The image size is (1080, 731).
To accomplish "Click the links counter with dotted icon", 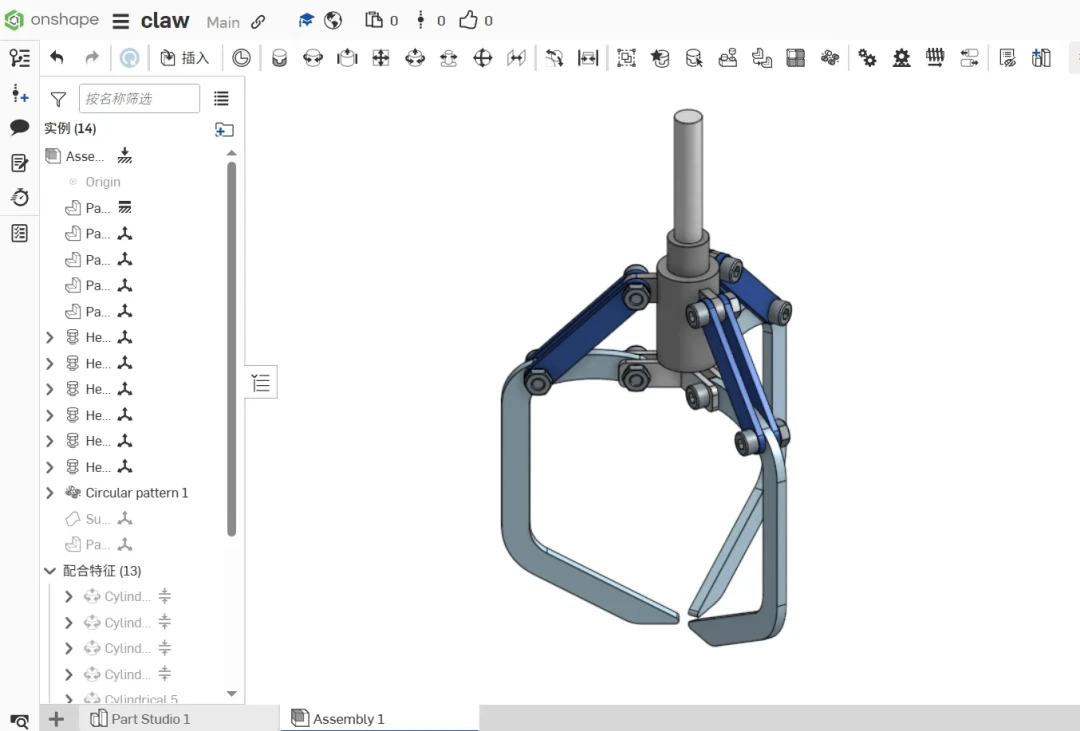I will coord(430,21).
